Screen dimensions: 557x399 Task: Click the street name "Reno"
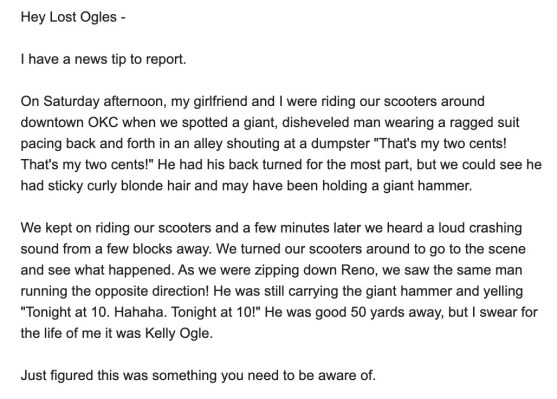(358, 270)
